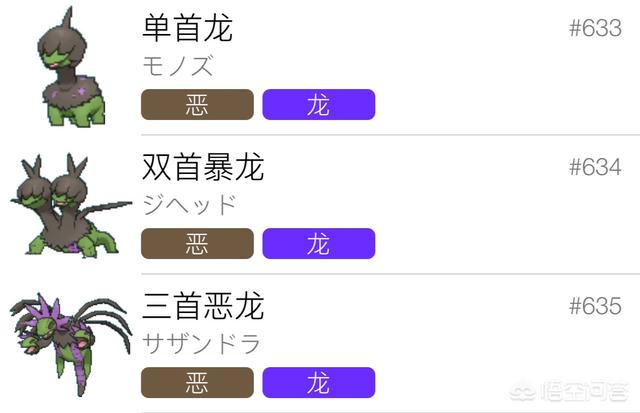Click the Japanese name サザンドラ
640x413 pixels.
(x=202, y=344)
